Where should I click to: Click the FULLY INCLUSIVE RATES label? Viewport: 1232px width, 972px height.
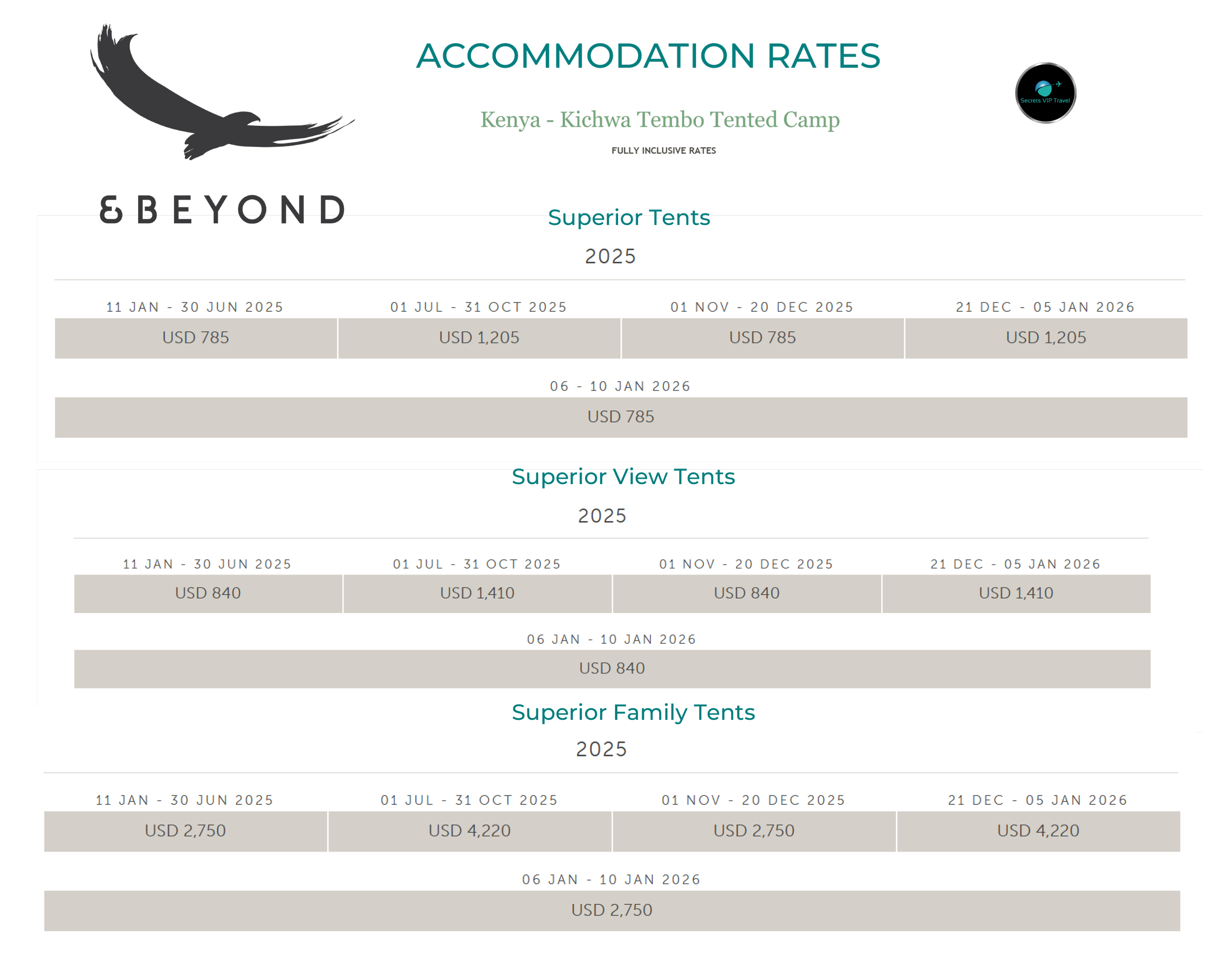[x=663, y=151]
